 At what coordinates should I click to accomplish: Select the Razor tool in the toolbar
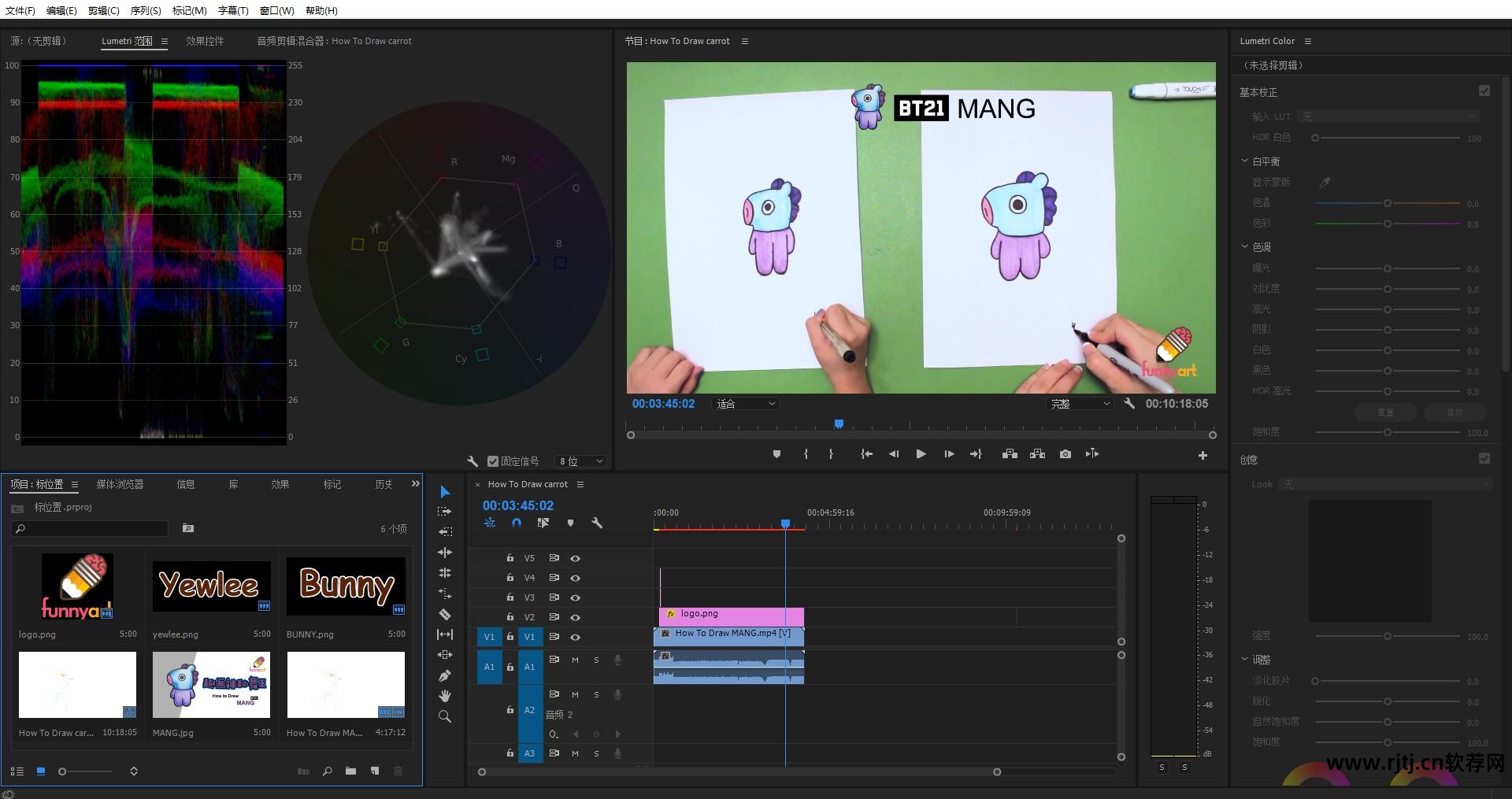(x=445, y=614)
